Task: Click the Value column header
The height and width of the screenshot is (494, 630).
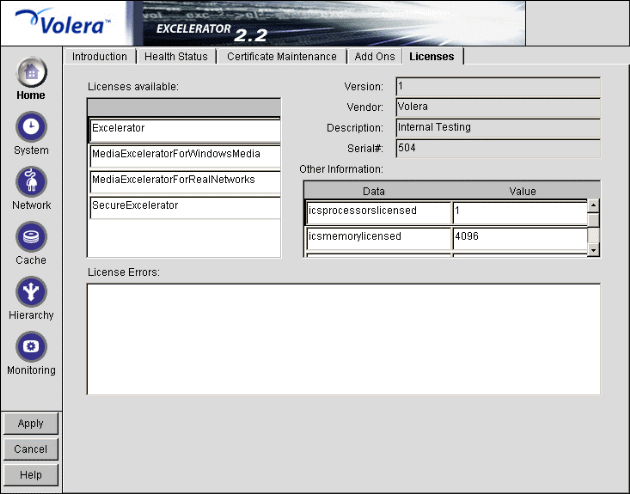Action: click(522, 191)
